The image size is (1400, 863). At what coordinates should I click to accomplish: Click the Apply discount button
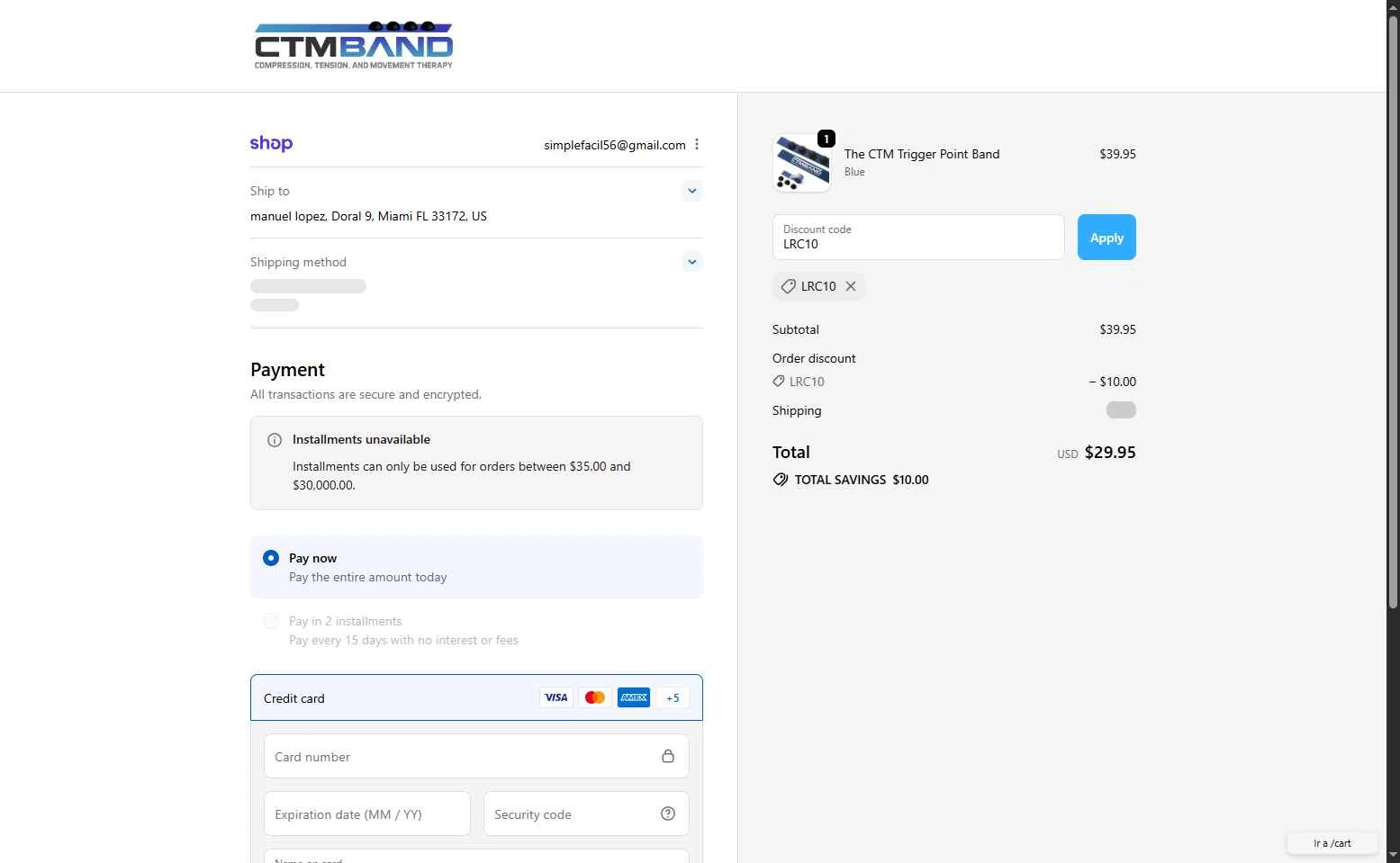[1106, 238]
